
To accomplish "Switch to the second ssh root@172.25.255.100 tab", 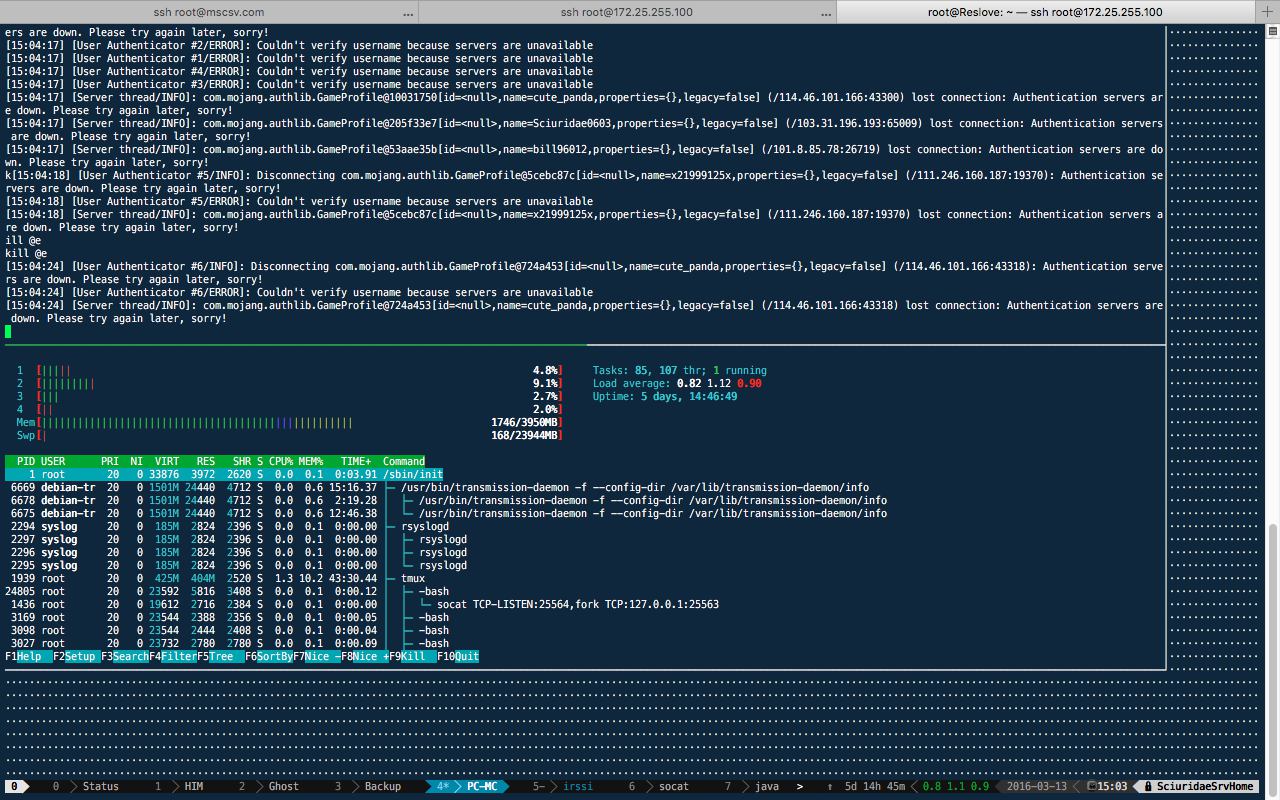I will 627,12.
